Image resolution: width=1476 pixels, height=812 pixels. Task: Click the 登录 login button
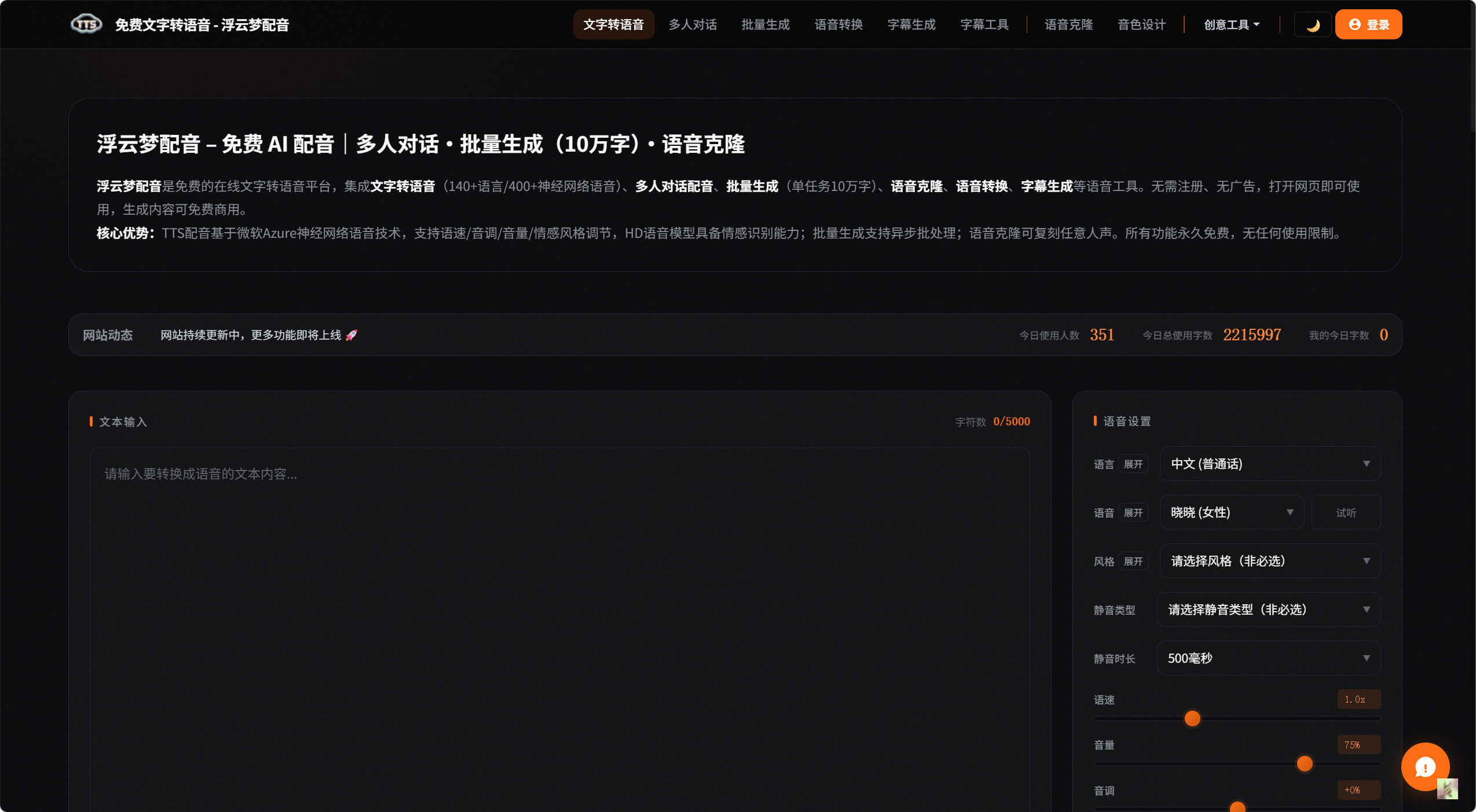click(1368, 24)
